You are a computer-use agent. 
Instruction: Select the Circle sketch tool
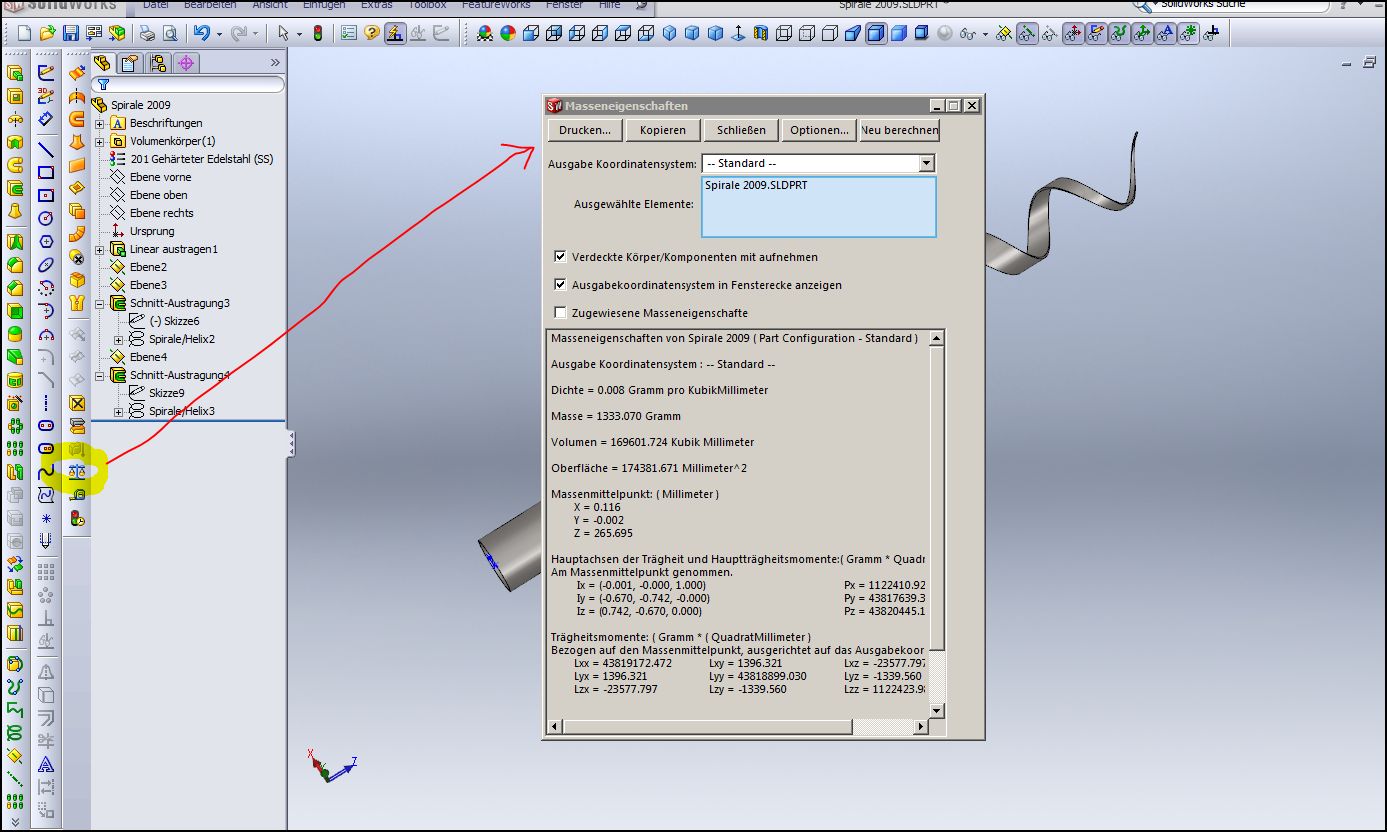(46, 218)
